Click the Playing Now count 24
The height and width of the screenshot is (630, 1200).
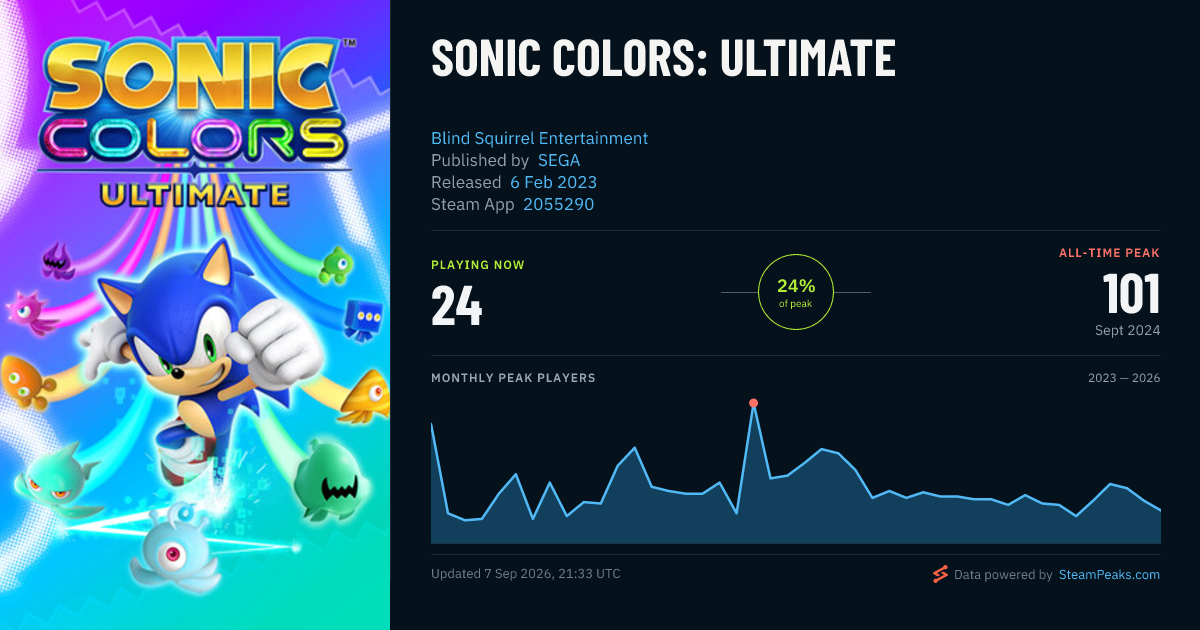point(457,306)
